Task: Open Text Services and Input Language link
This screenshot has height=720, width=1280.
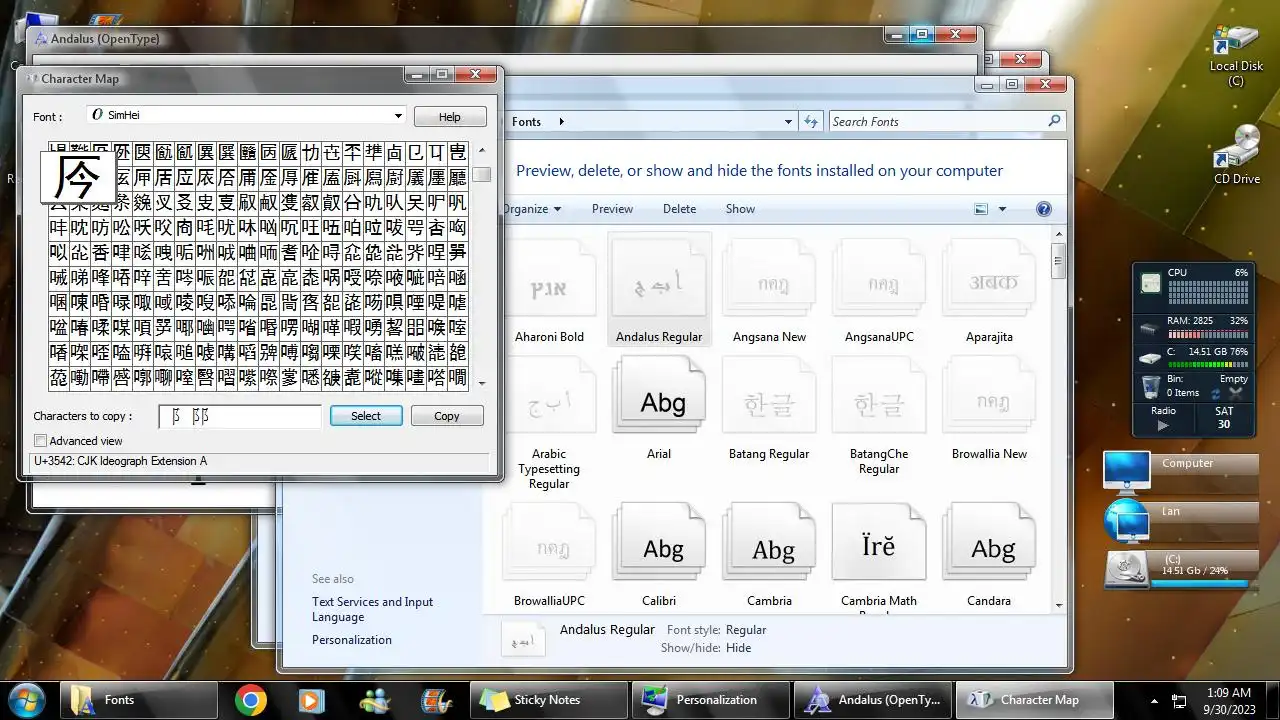Action: coord(372,609)
